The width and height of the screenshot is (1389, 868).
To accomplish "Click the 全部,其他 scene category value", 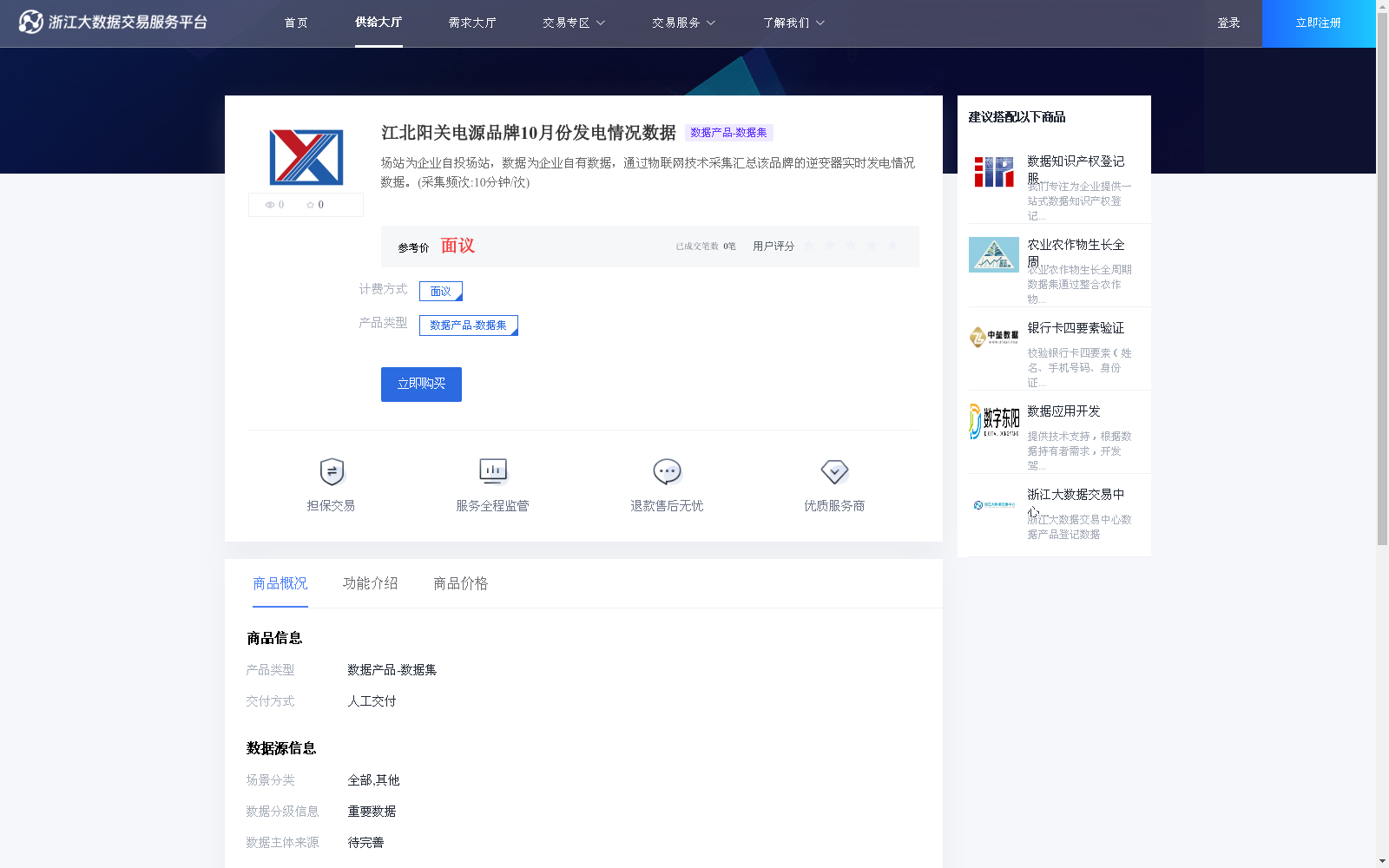I will [x=373, y=780].
